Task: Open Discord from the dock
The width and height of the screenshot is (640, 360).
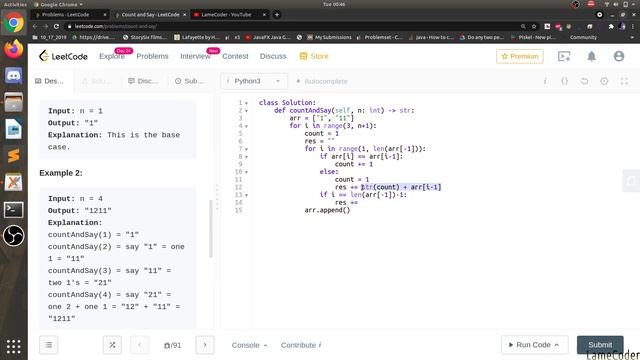Action: [x=14, y=76]
